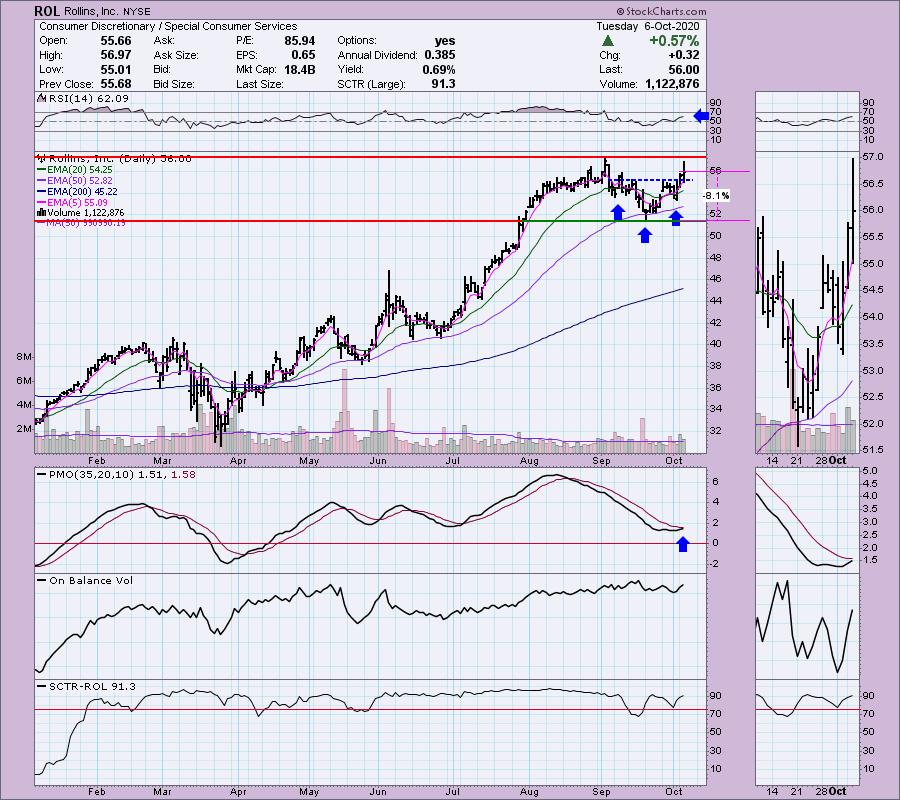Select the Consumer Discretionary / Special Consumer Services sector text
The width and height of the screenshot is (900, 800).
(168, 26)
